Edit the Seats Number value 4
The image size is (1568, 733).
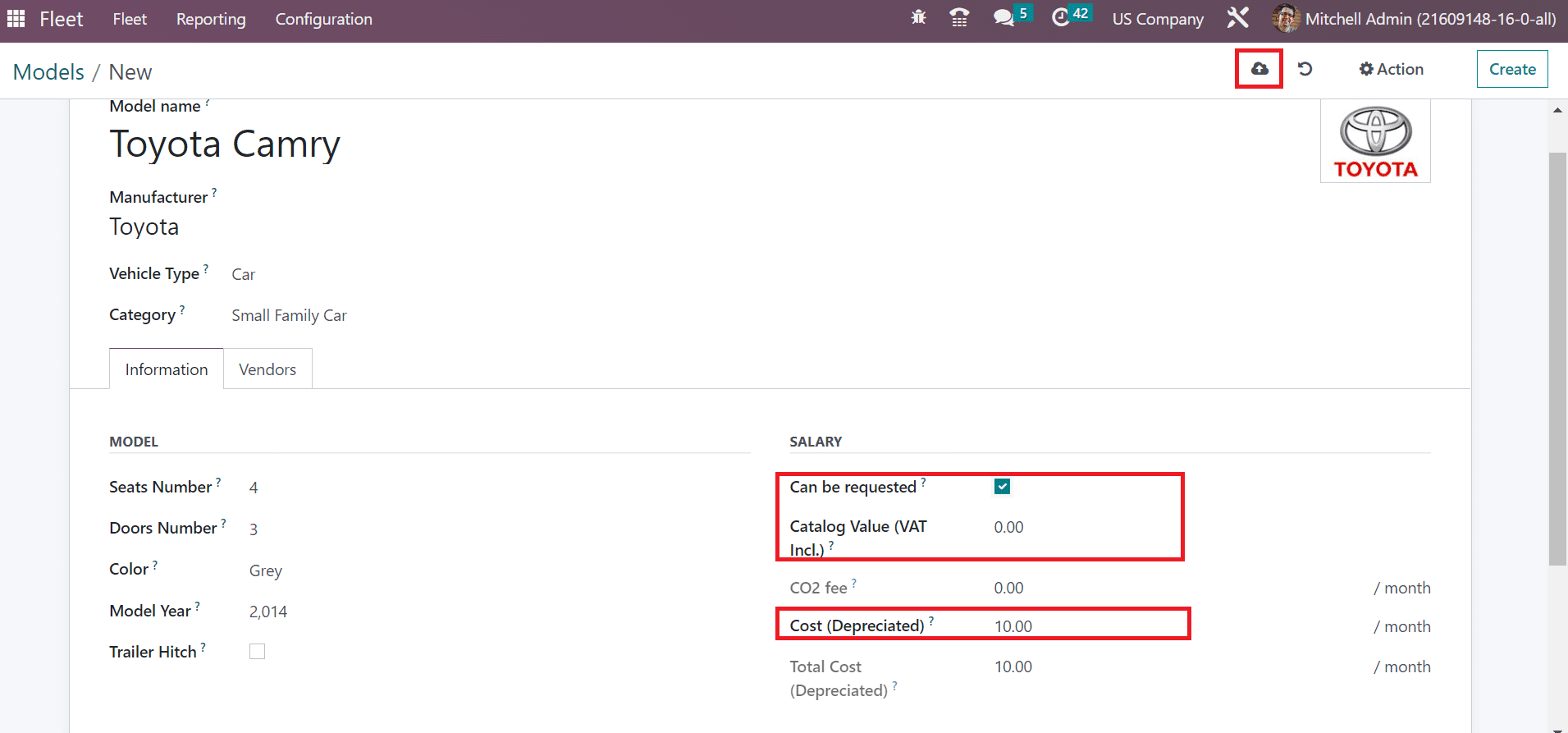(254, 488)
